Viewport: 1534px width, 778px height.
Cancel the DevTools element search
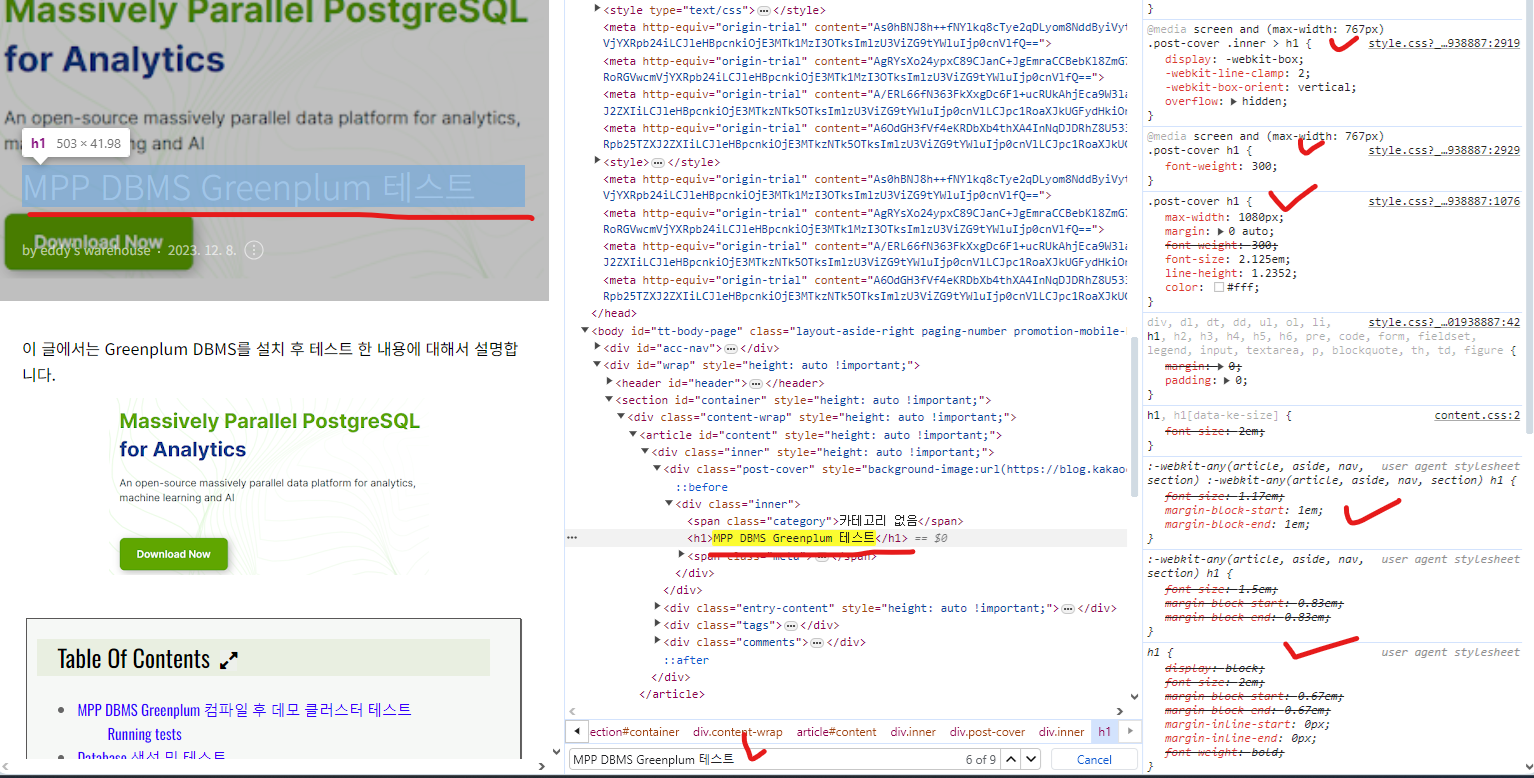pyautogui.click(x=1094, y=760)
